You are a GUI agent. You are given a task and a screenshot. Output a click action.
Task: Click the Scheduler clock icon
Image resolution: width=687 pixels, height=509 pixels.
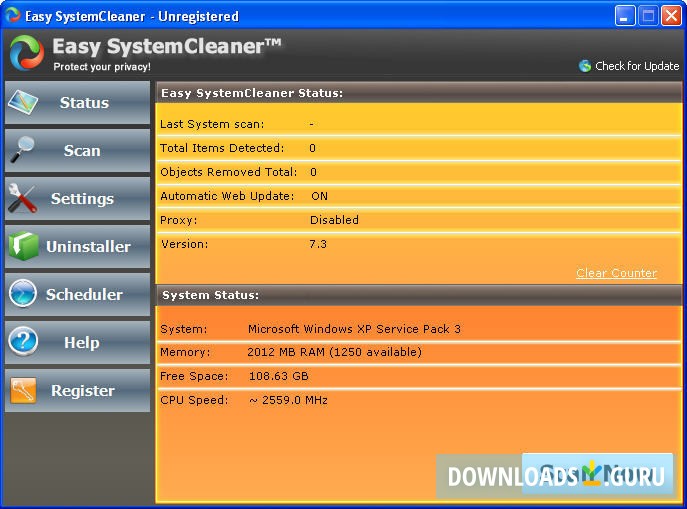[23, 293]
